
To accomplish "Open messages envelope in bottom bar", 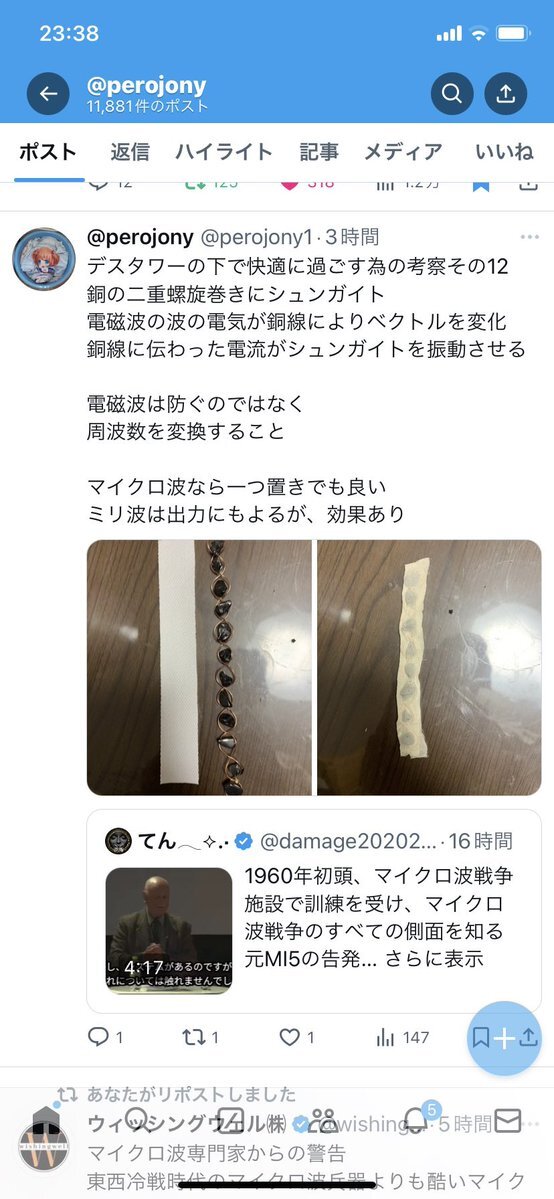I will point(507,1121).
